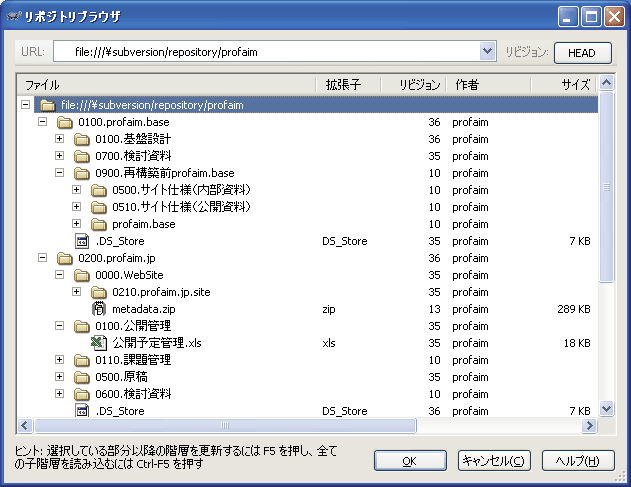Click the 0110.課題管理 folder icon
The image size is (631, 487).
pyautogui.click(x=82, y=360)
